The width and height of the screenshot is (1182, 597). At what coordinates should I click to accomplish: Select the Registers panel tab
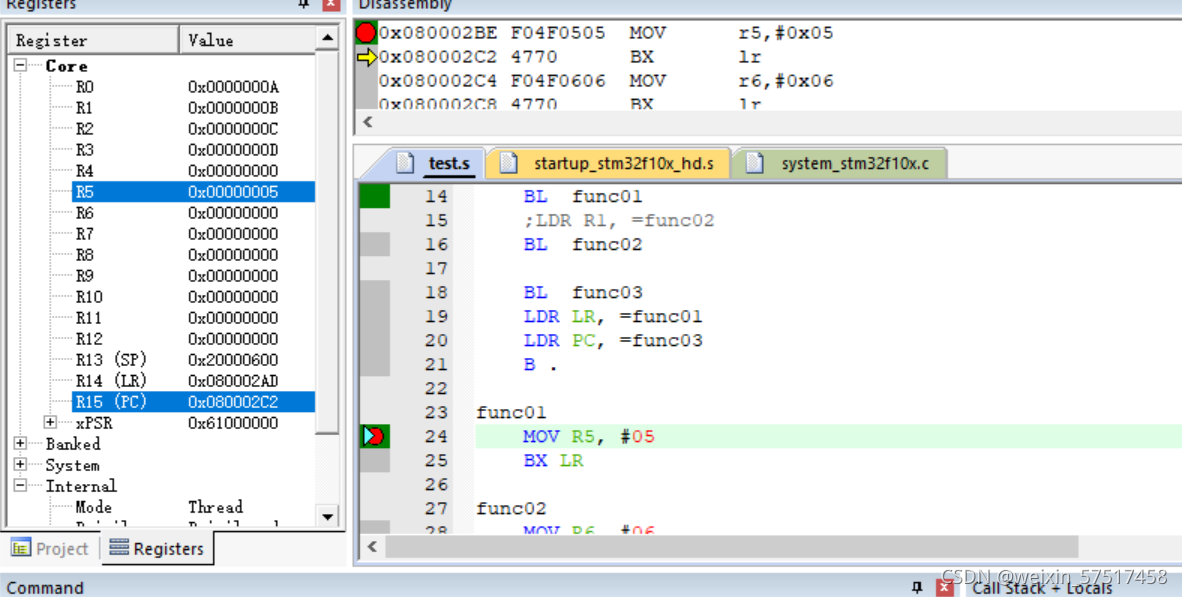point(157,549)
